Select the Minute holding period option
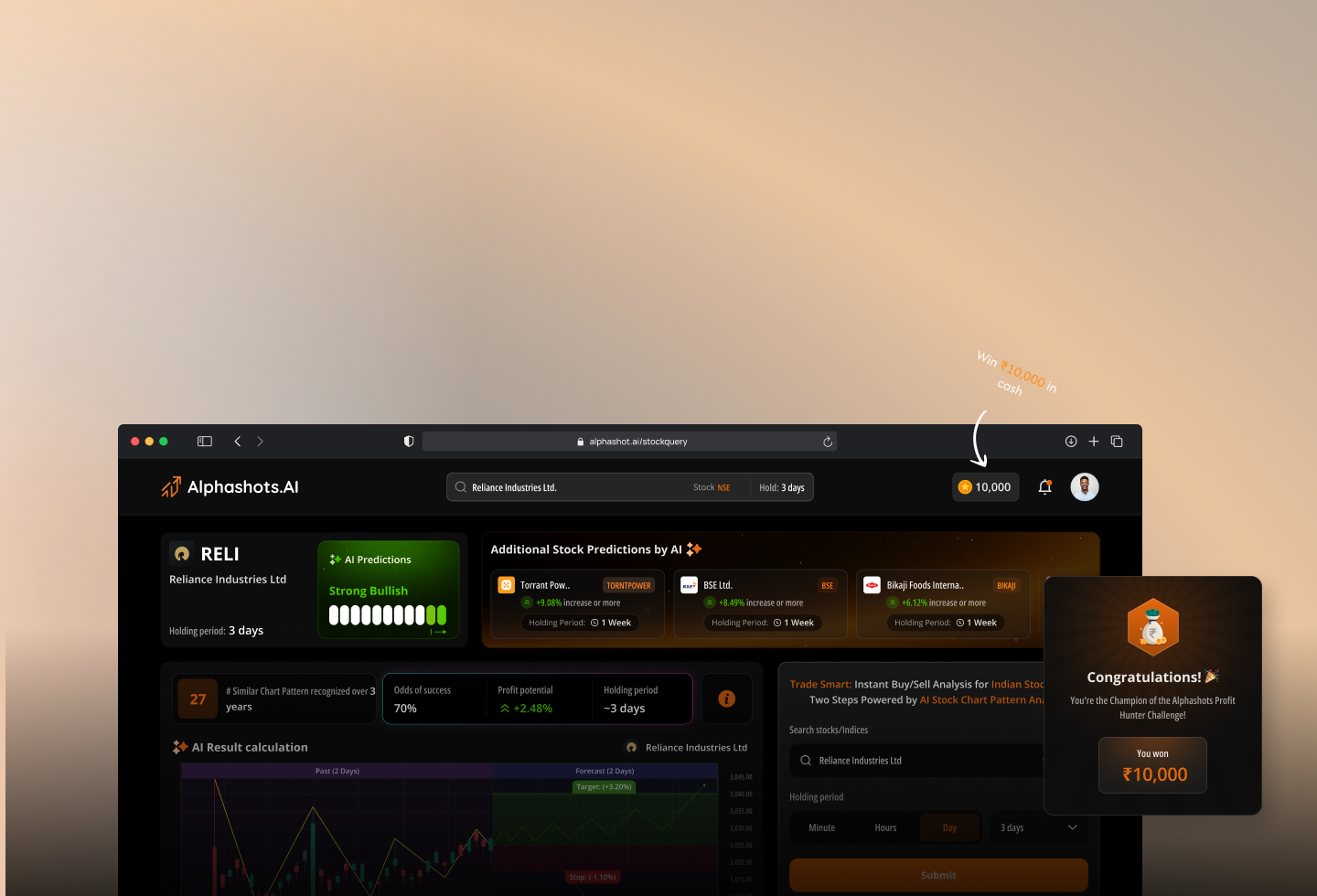 (x=822, y=828)
